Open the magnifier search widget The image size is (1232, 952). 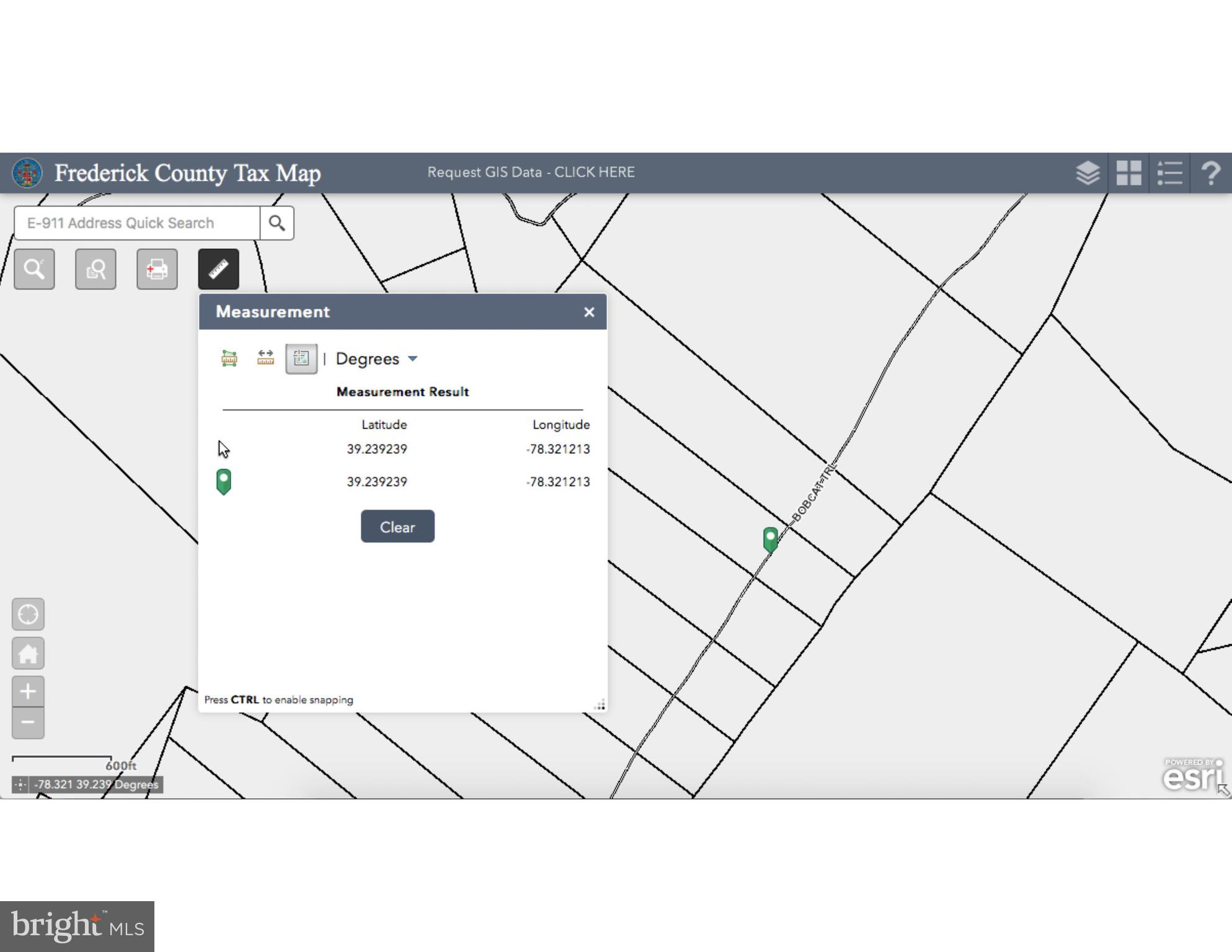[34, 269]
